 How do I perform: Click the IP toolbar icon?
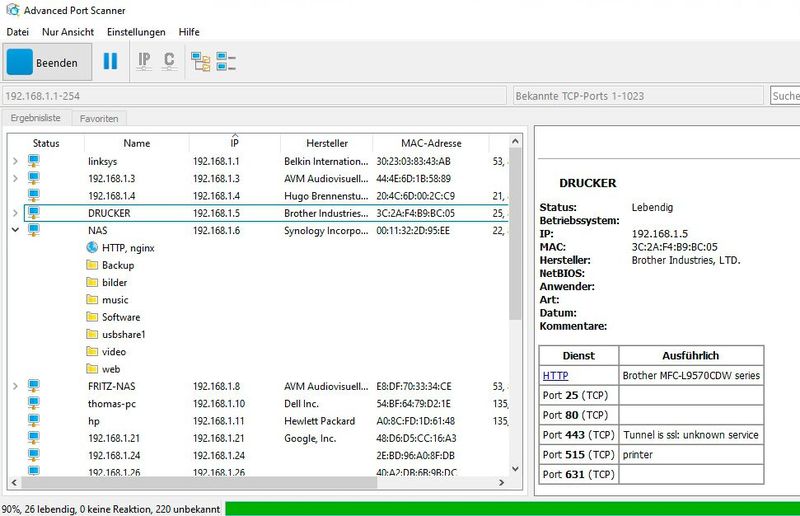(144, 61)
